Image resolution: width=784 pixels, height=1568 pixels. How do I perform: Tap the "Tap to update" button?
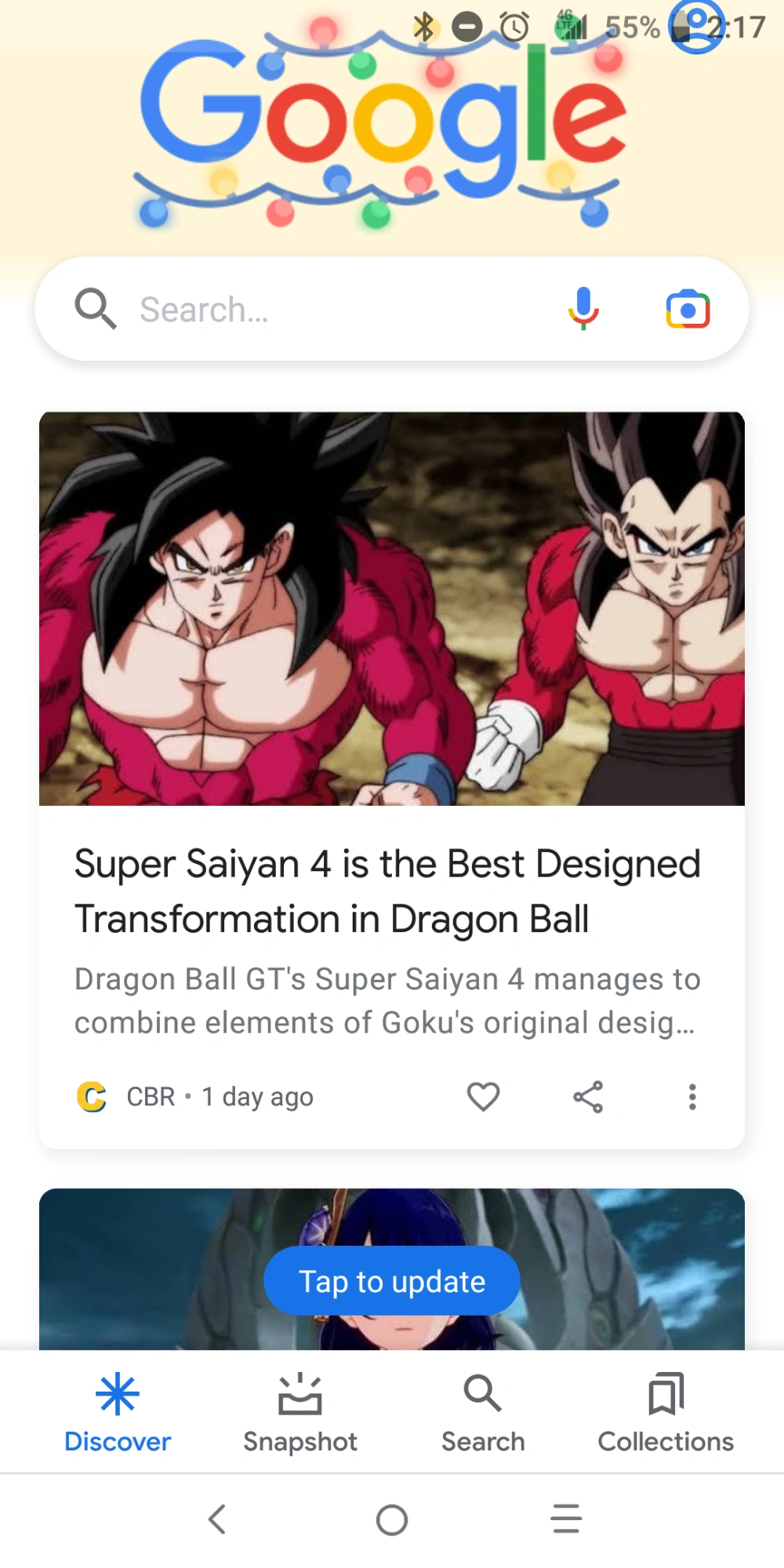[x=392, y=1281]
